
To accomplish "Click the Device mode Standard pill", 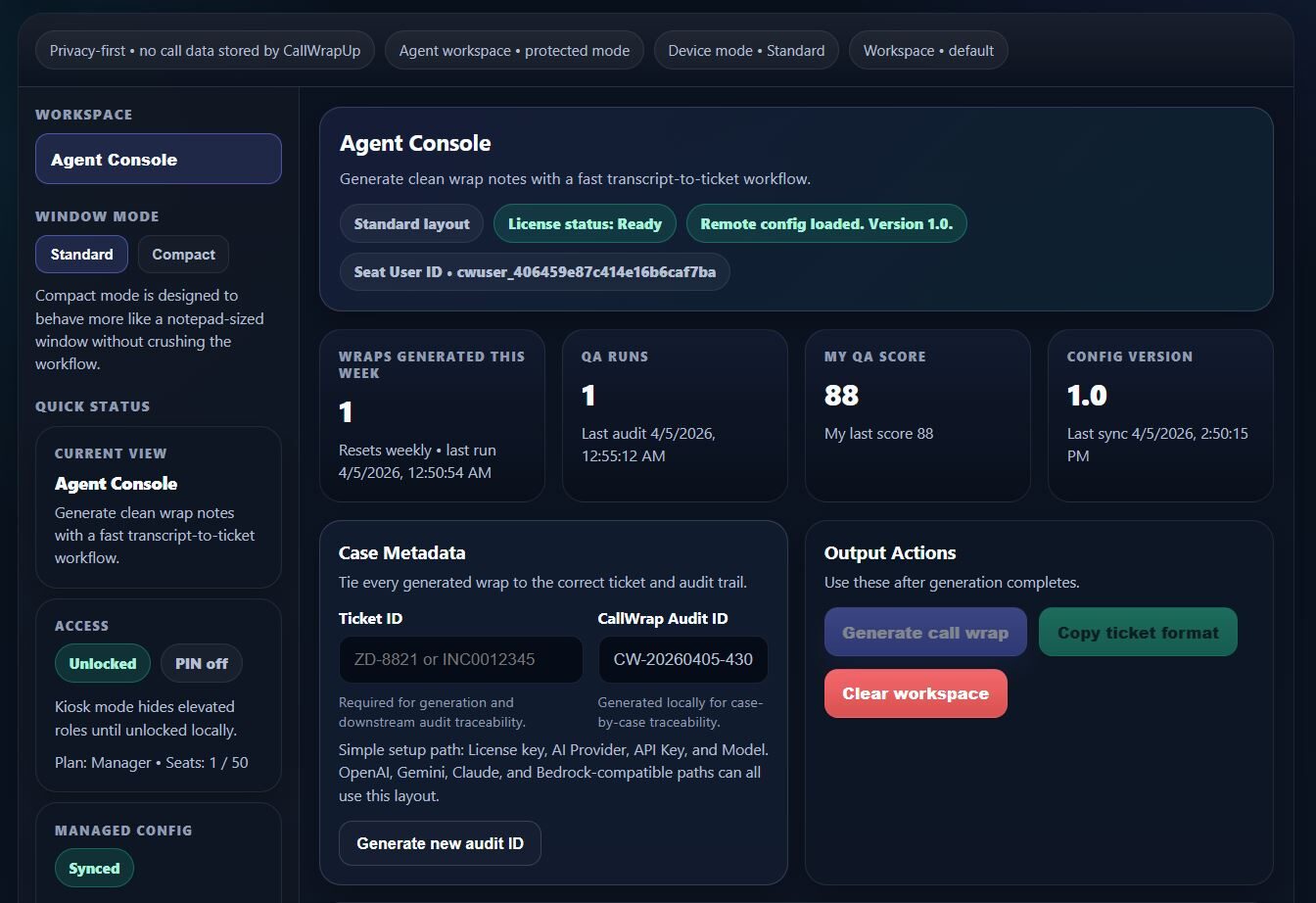I will coord(746,50).
